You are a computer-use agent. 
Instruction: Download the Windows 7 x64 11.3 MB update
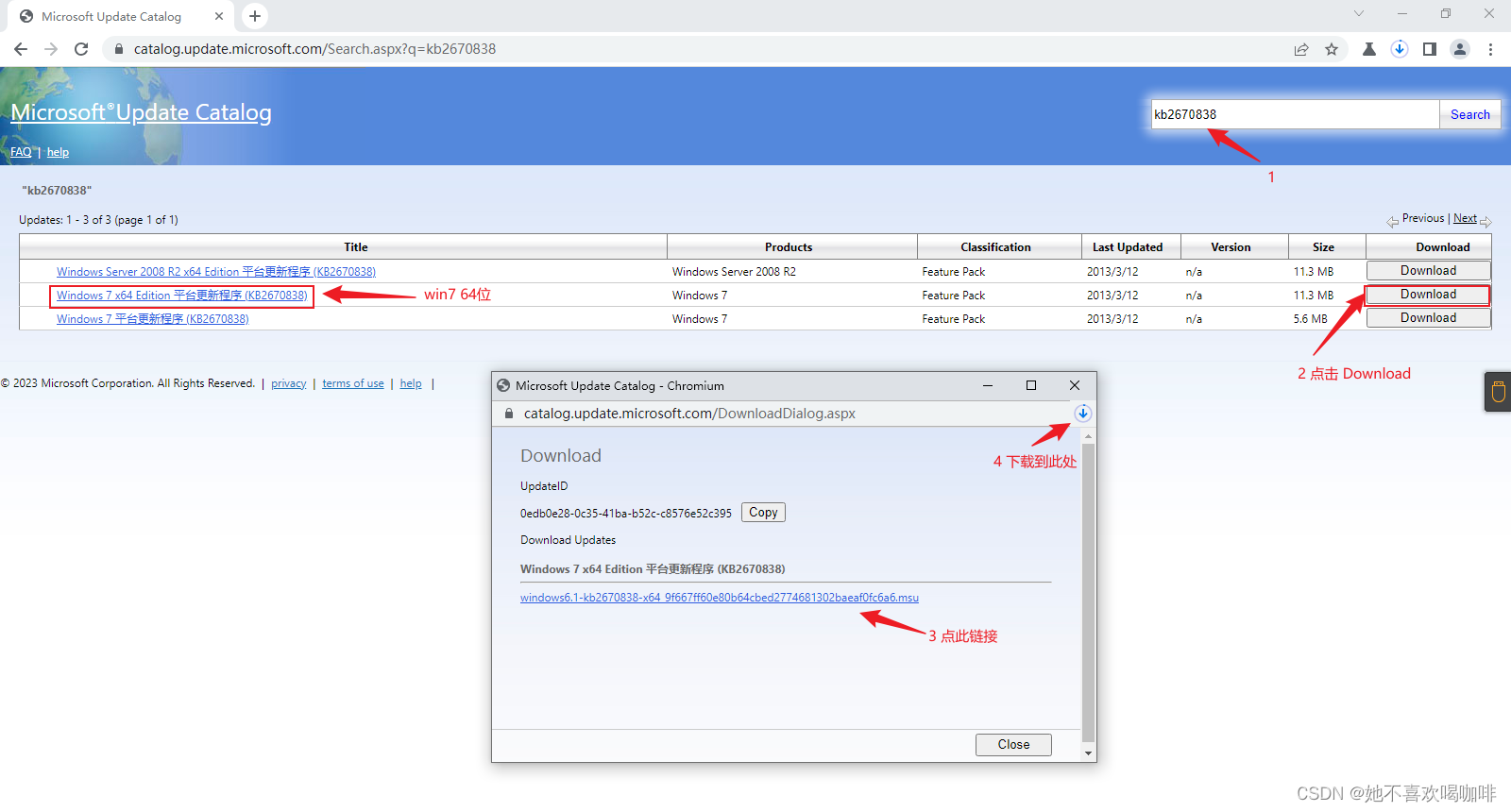[x=1428, y=295]
